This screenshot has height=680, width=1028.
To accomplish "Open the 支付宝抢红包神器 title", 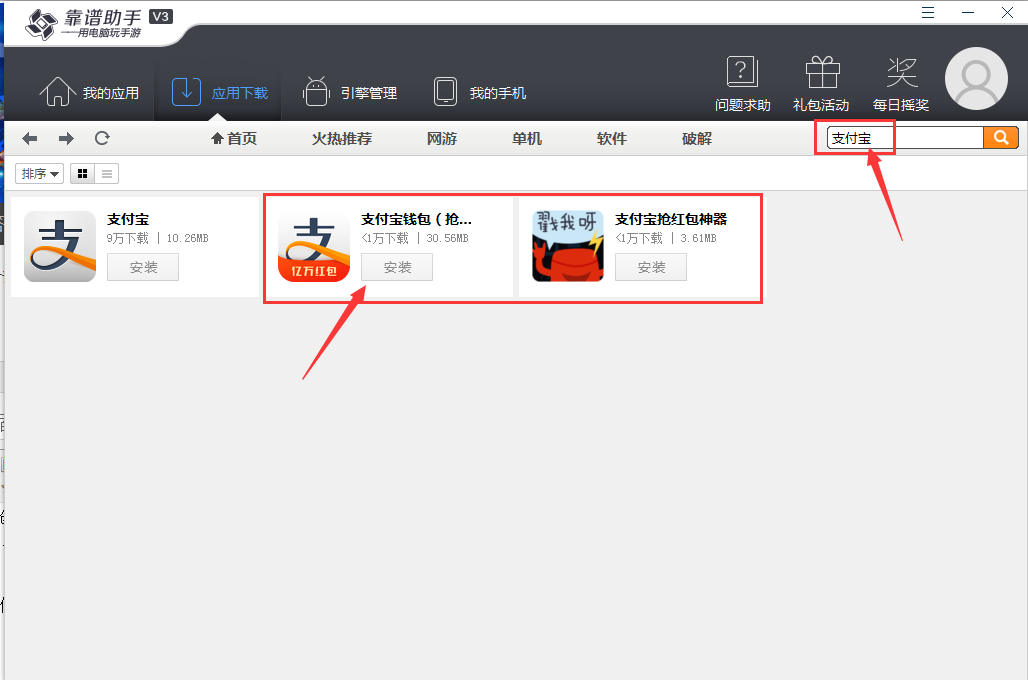I will point(671,219).
